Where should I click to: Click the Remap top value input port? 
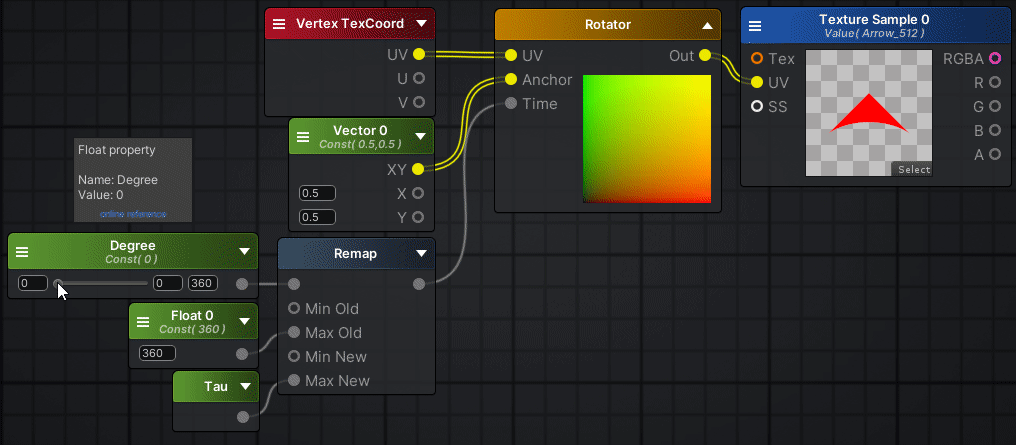[x=294, y=284]
